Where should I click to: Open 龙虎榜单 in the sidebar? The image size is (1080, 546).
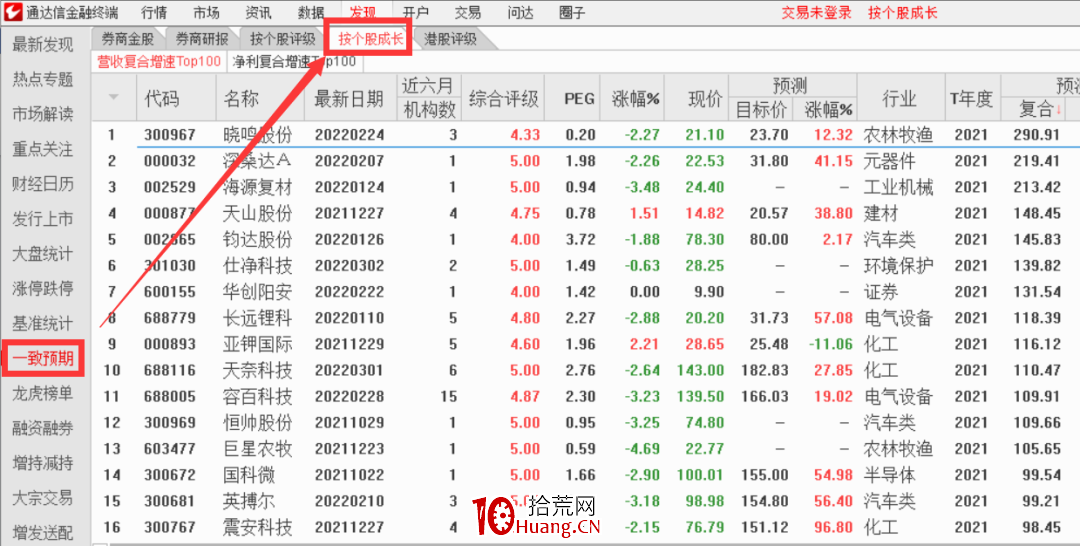[43, 394]
